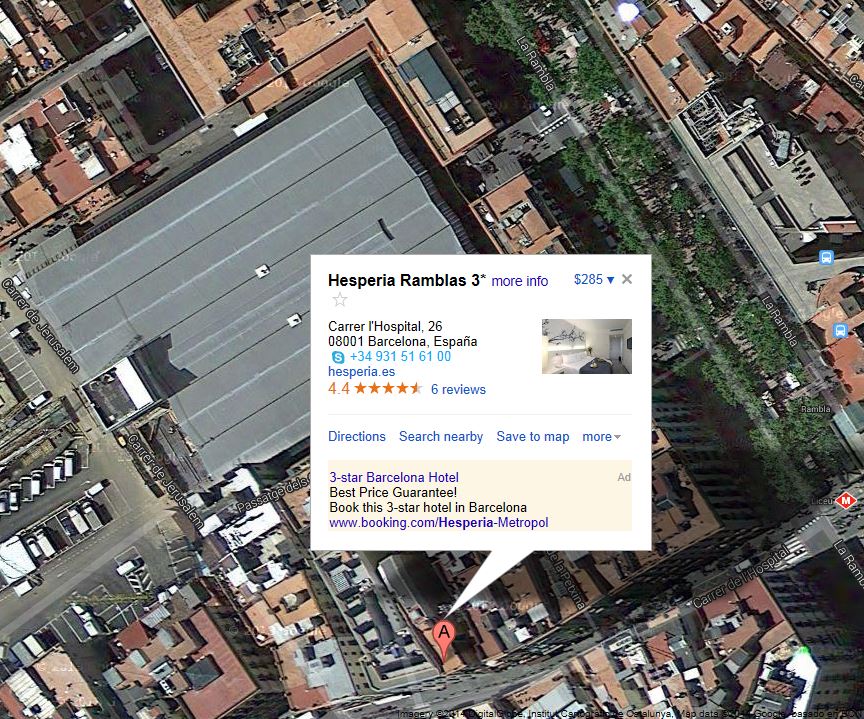Click Save to map

[x=533, y=436]
